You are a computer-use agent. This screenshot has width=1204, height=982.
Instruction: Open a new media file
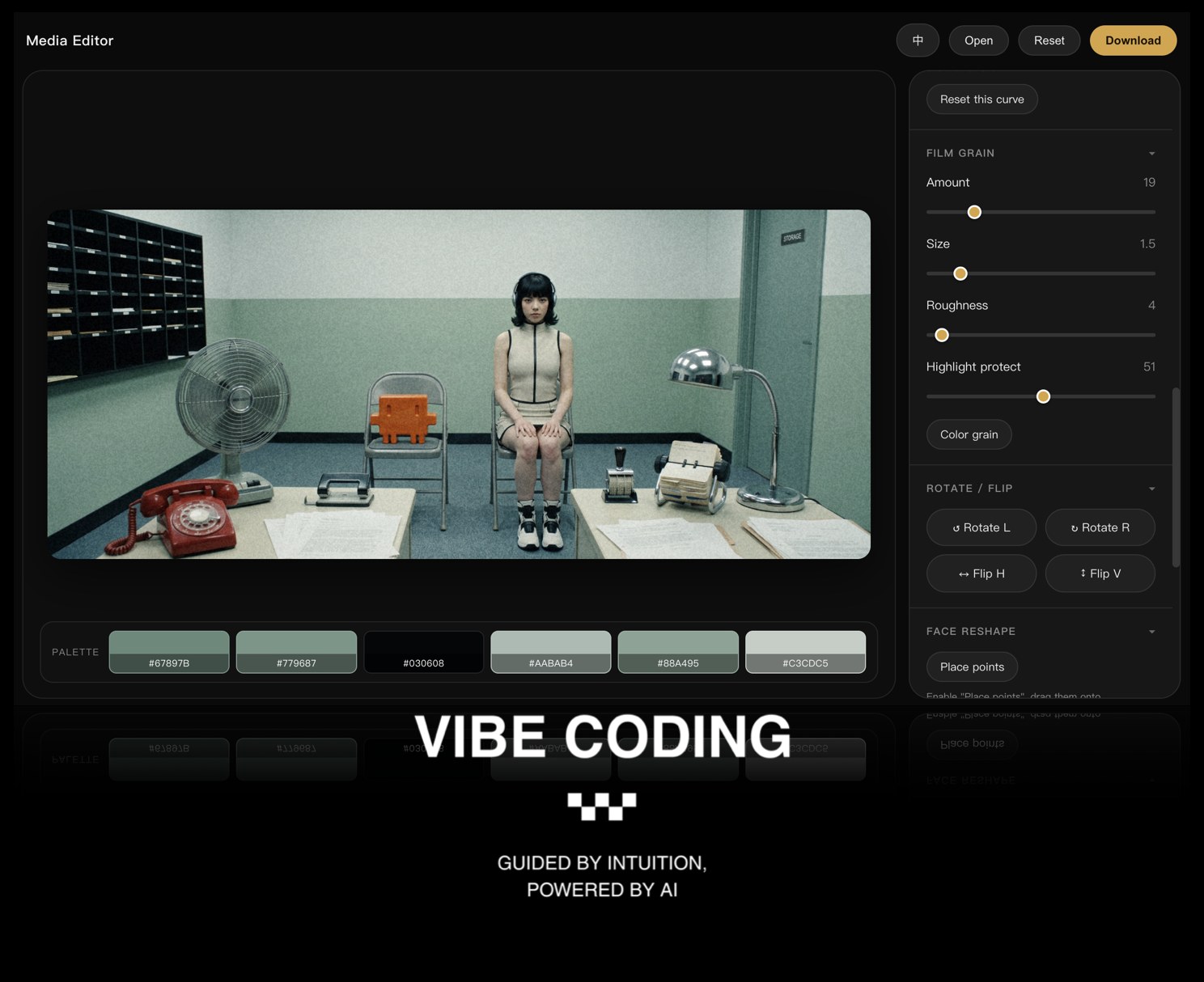click(978, 40)
